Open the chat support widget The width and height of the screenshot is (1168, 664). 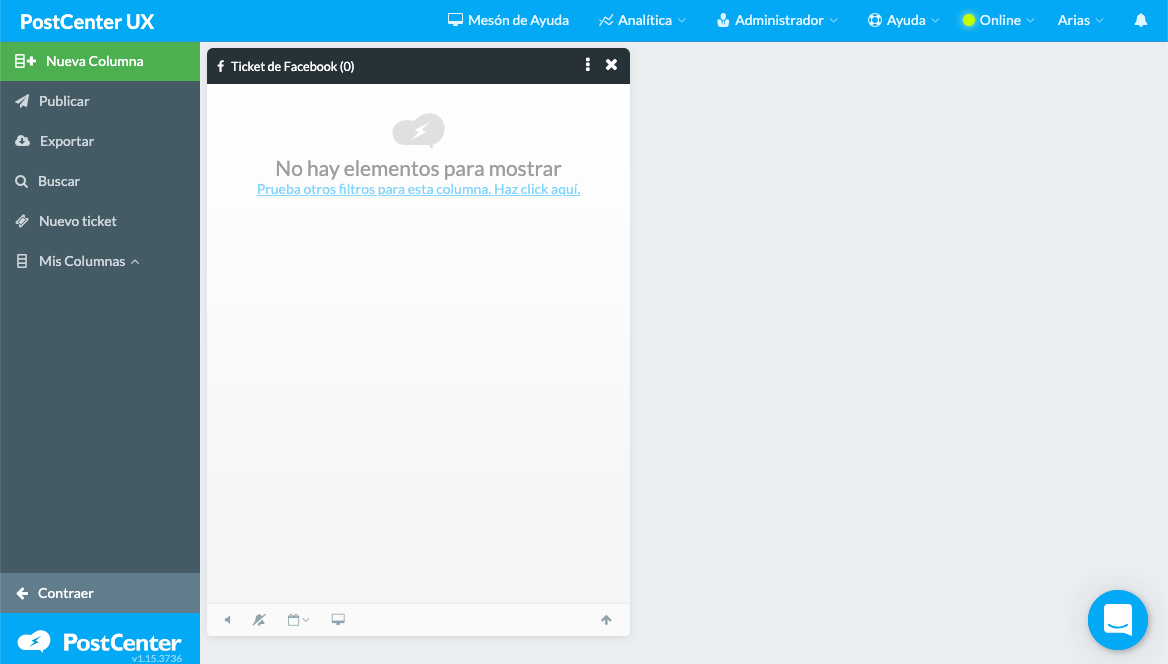(x=1117, y=620)
